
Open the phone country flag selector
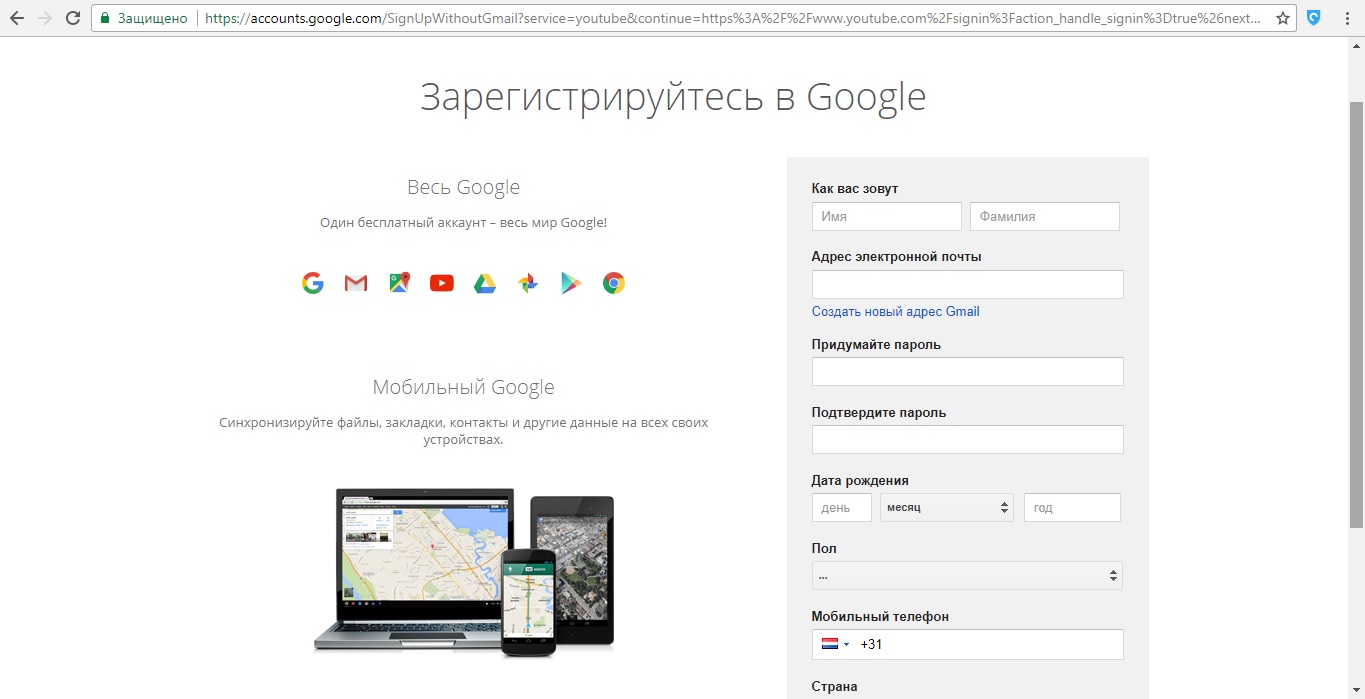(835, 645)
